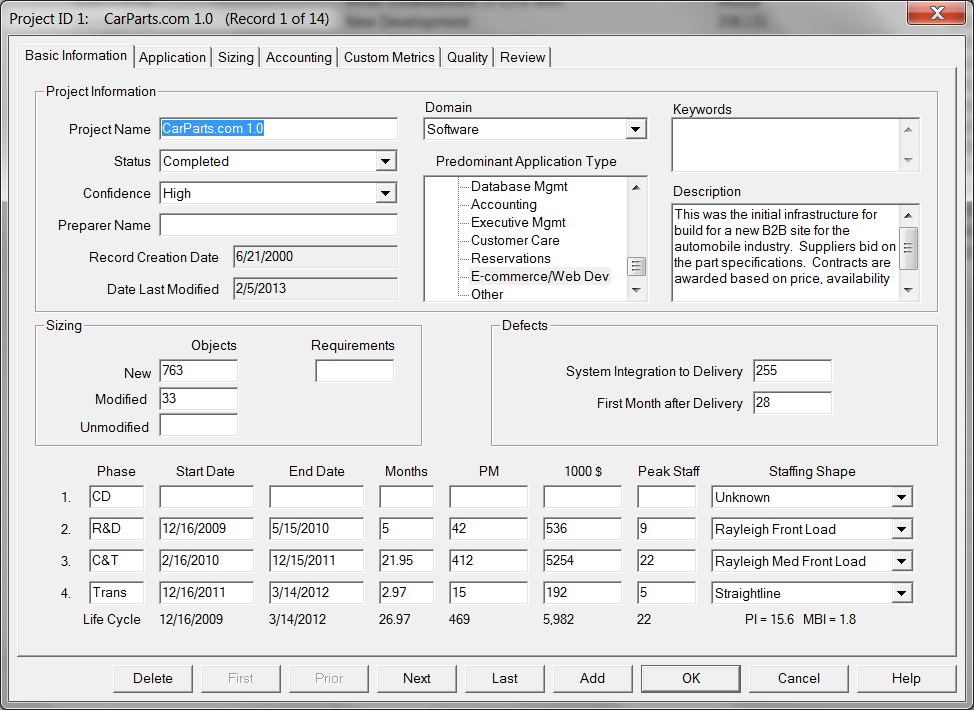Click the Trans Months field
The image size is (974, 710).
click(x=406, y=593)
